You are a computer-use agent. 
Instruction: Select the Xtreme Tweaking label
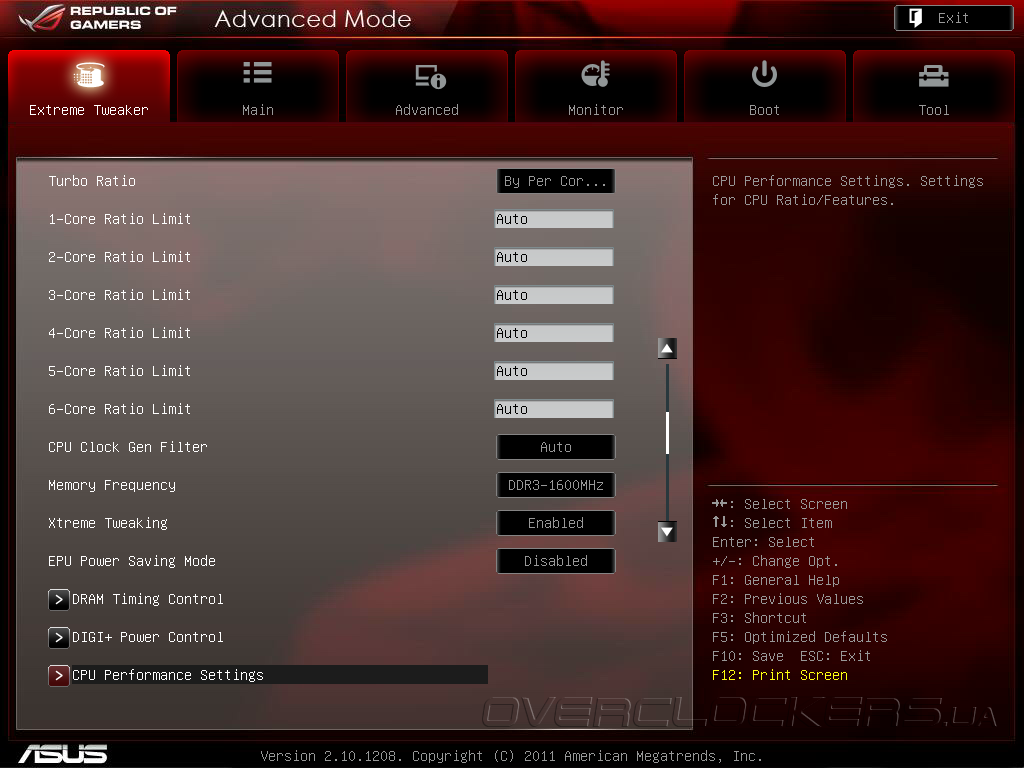click(108, 523)
